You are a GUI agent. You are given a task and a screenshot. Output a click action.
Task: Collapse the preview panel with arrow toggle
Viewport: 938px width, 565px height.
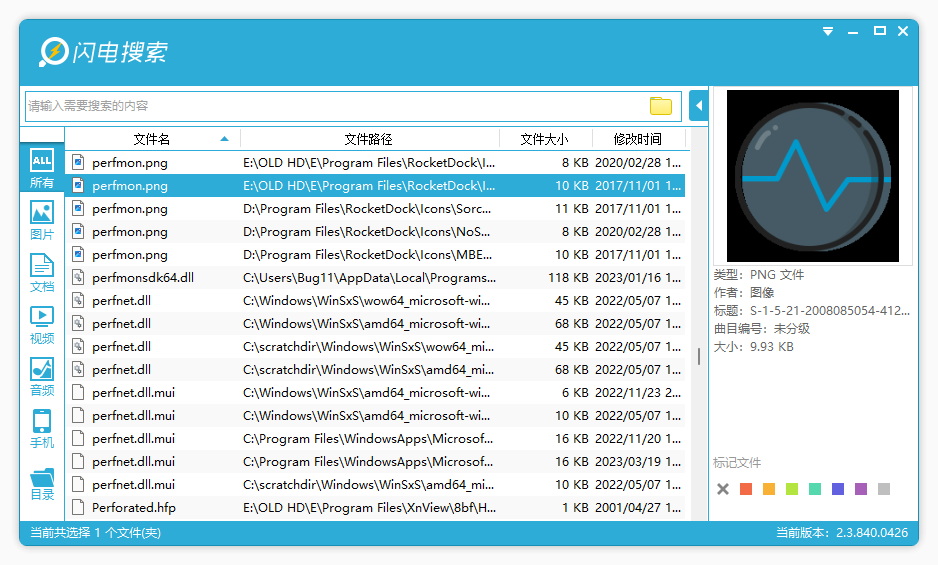pos(699,106)
